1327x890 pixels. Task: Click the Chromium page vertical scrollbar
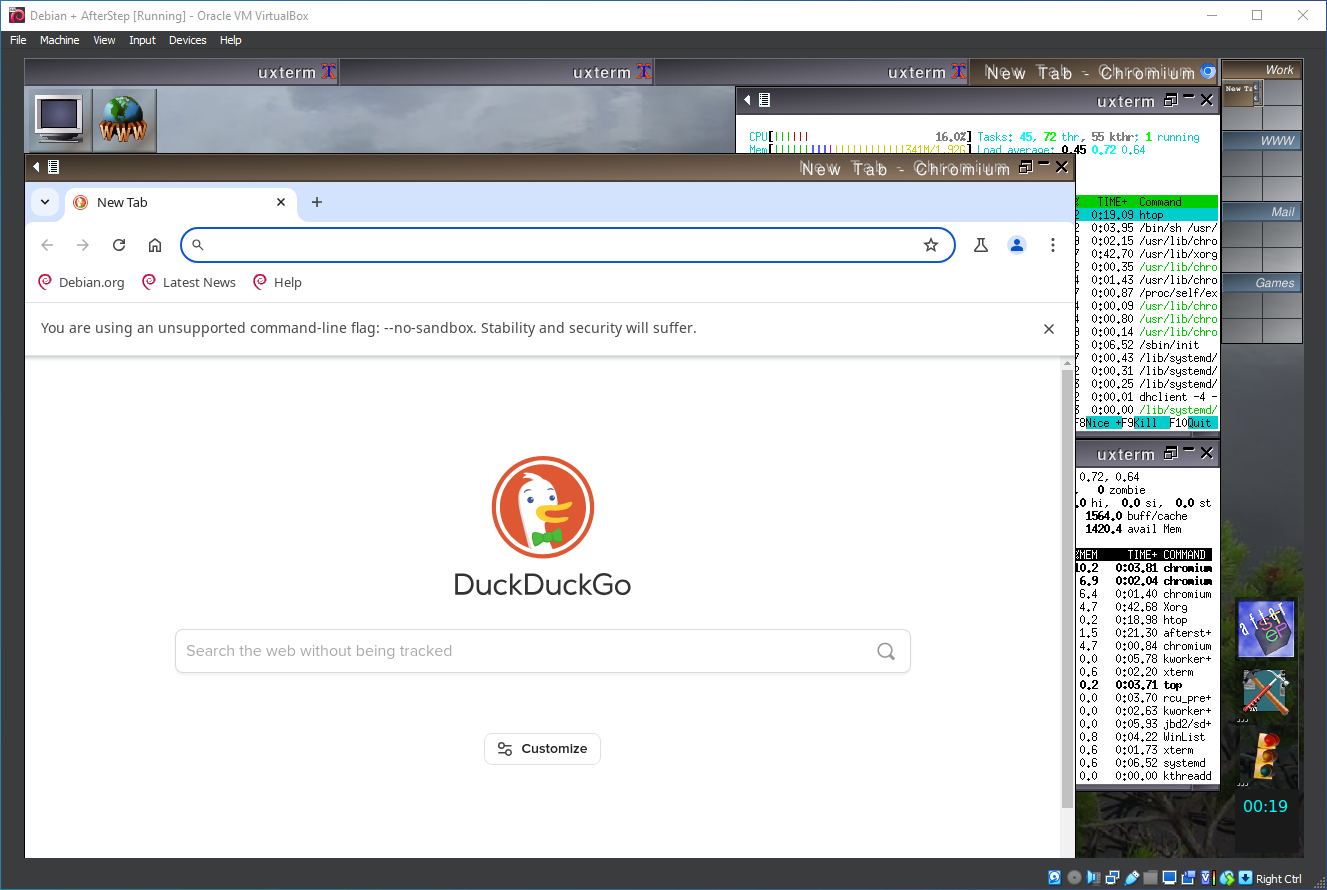pyautogui.click(x=1066, y=580)
